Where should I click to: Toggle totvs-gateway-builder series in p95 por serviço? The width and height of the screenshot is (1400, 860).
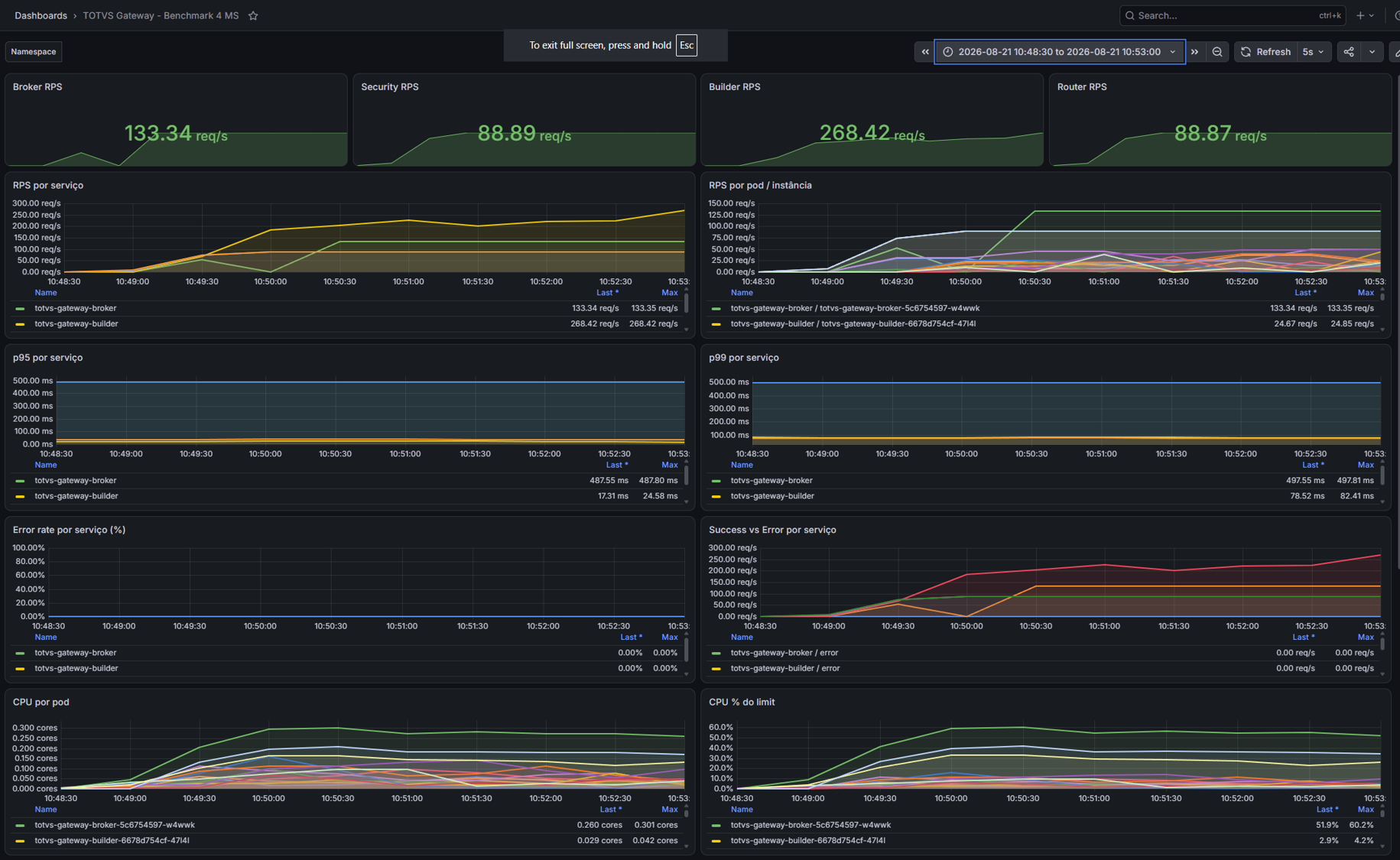coord(76,496)
